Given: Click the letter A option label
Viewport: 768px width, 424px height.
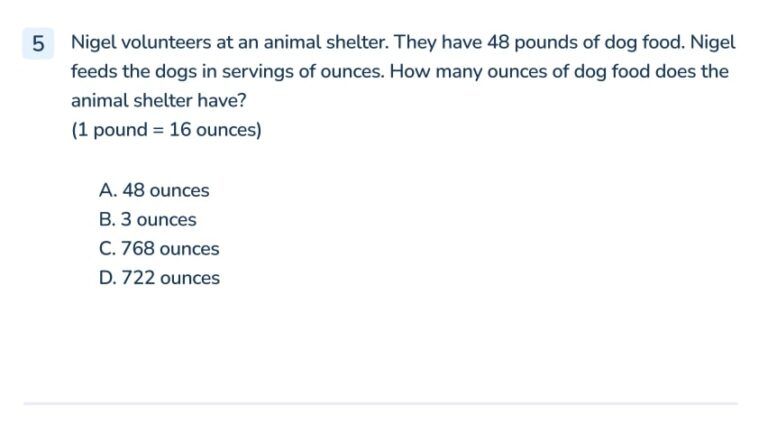Looking at the screenshot, I should point(107,190).
